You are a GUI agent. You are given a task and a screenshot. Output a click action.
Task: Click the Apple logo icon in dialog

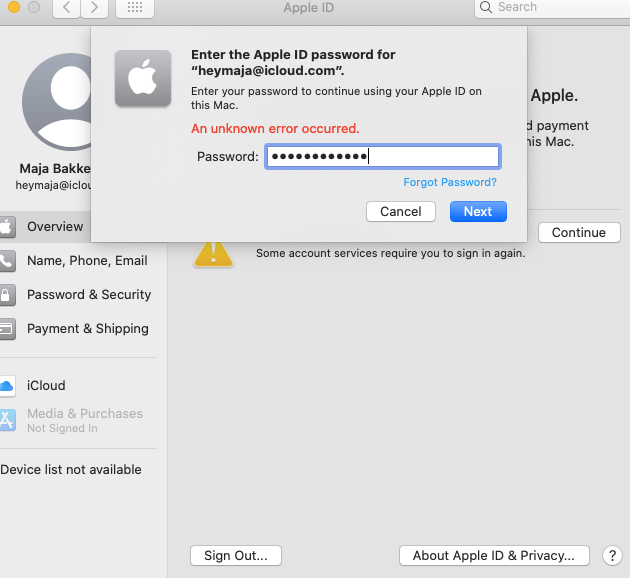pyautogui.click(x=143, y=77)
